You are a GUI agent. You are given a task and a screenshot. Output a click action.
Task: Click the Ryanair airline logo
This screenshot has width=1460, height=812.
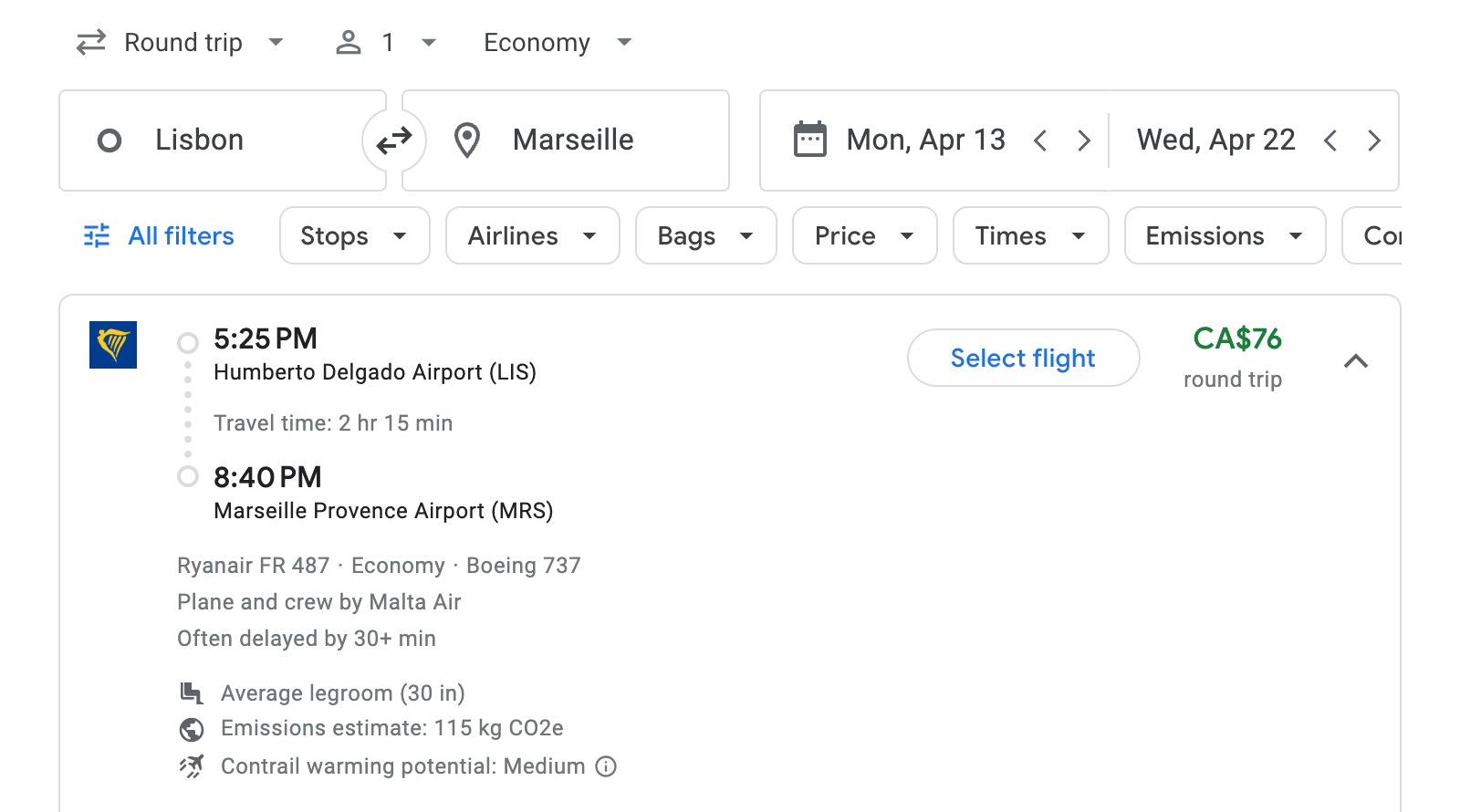[113, 346]
